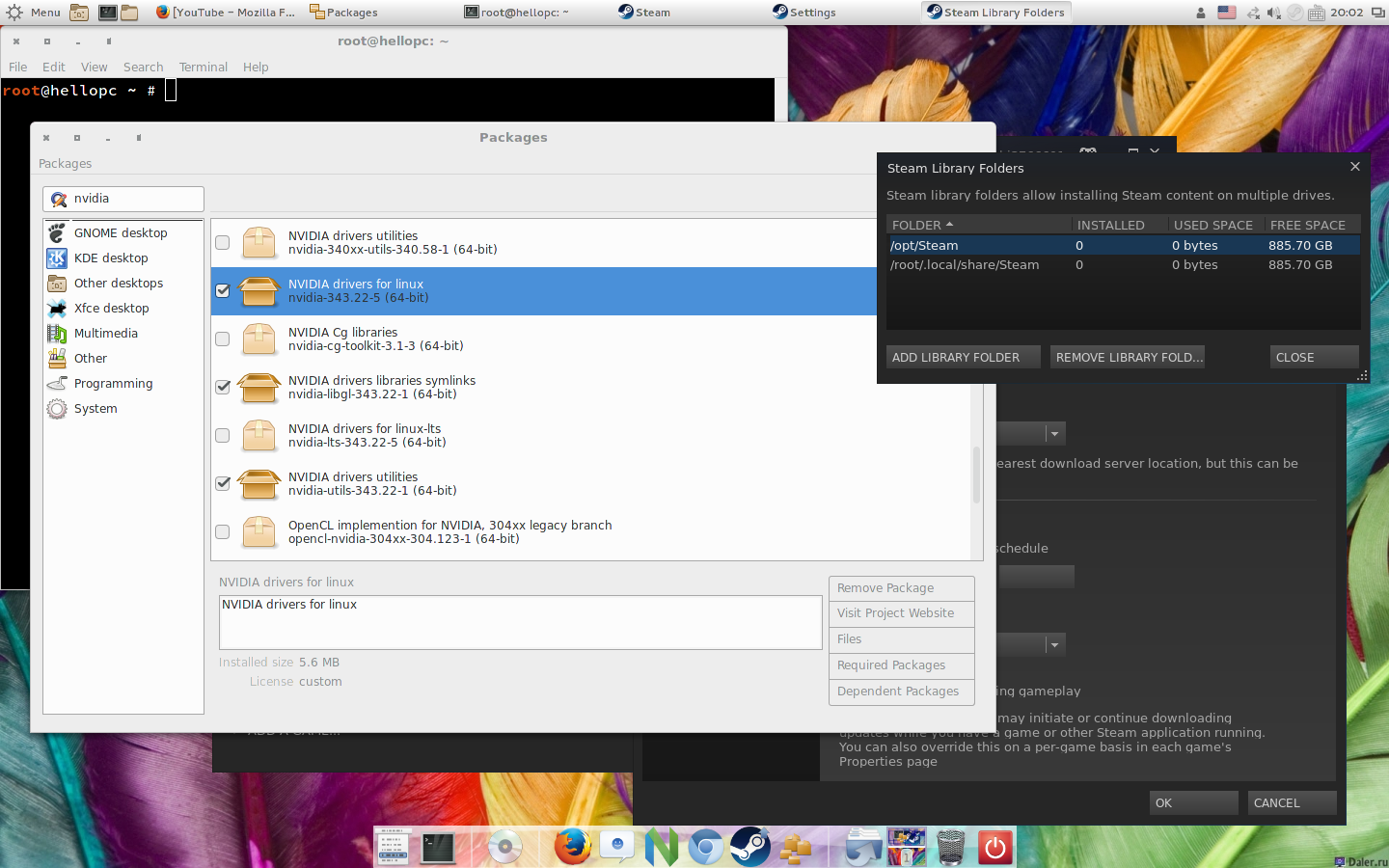Click Add Library Folder button
Image resolution: width=1389 pixels, height=868 pixels.
pyautogui.click(x=964, y=357)
